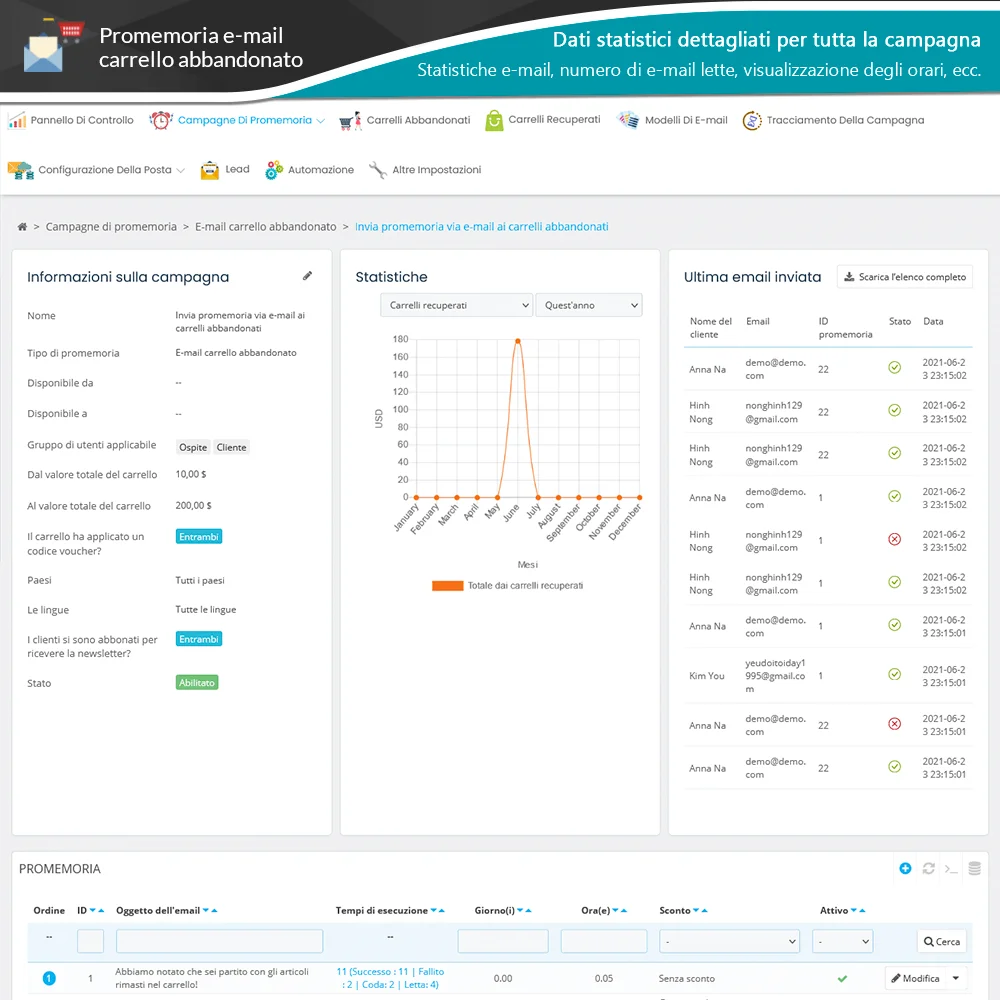Open the Carrelli recuperati statistics dropdown
This screenshot has width=1000, height=1000.
point(456,304)
